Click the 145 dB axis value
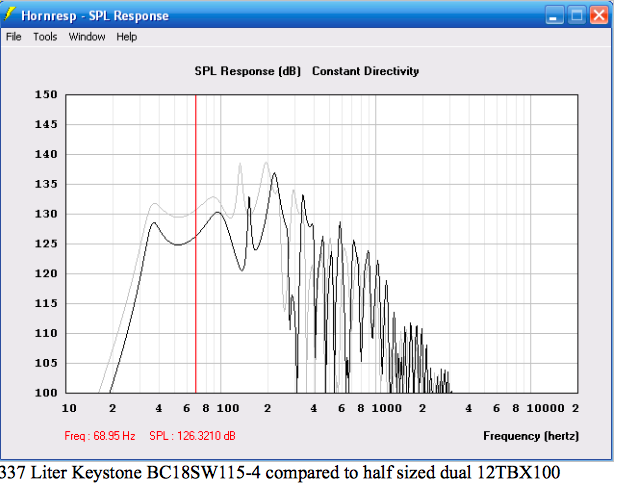This screenshot has height=486, width=620. coord(46,124)
